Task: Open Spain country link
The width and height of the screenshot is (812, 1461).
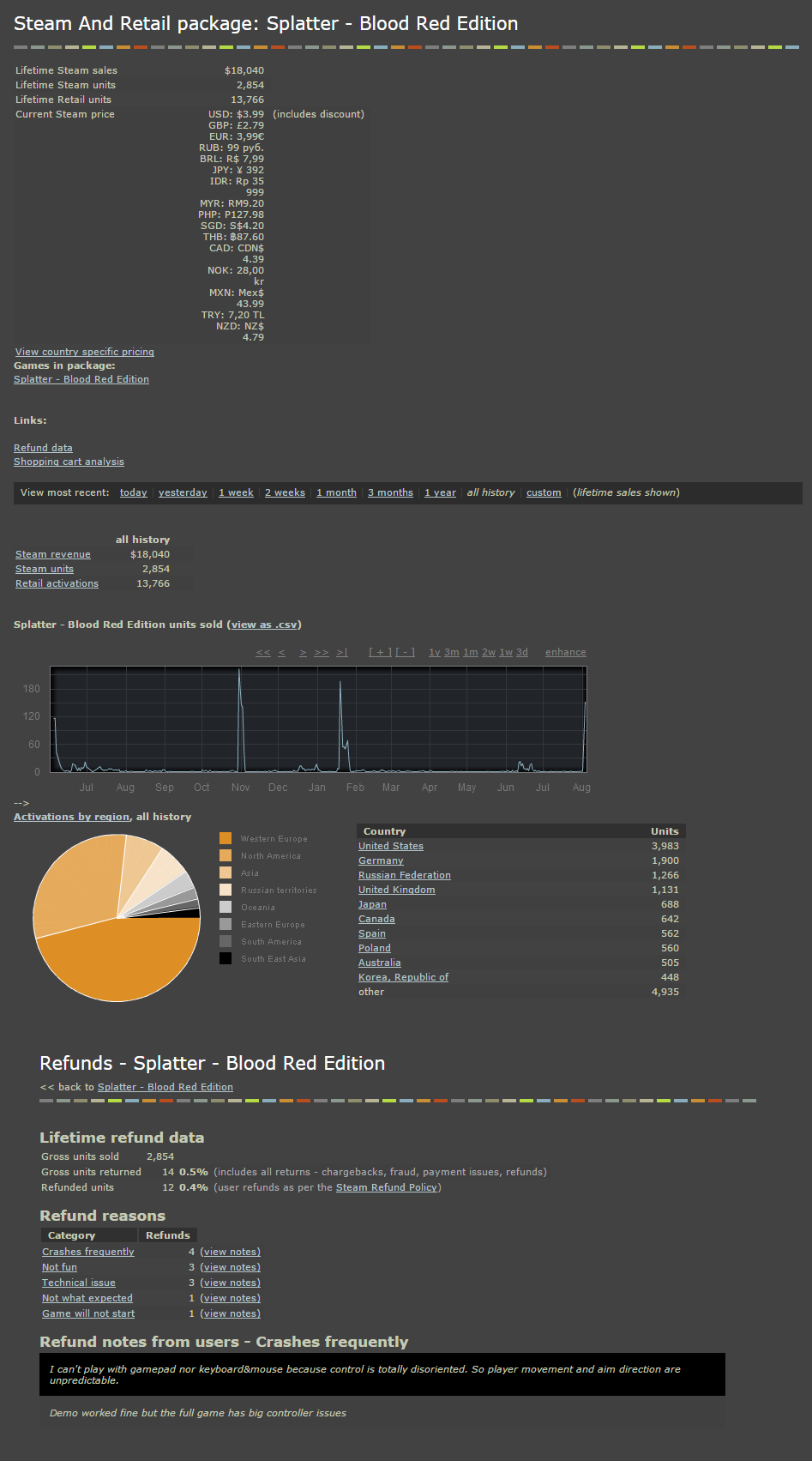Action: pyautogui.click(x=372, y=933)
